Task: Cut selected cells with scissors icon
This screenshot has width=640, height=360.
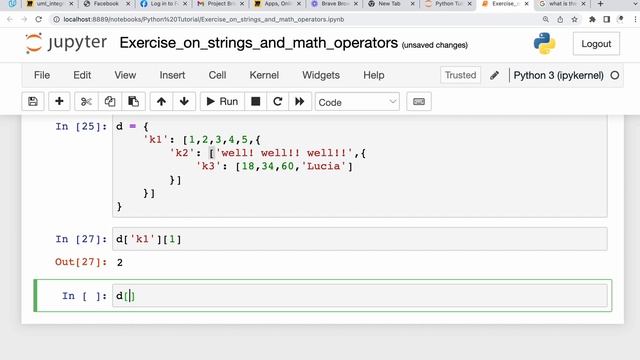Action: [x=86, y=102]
